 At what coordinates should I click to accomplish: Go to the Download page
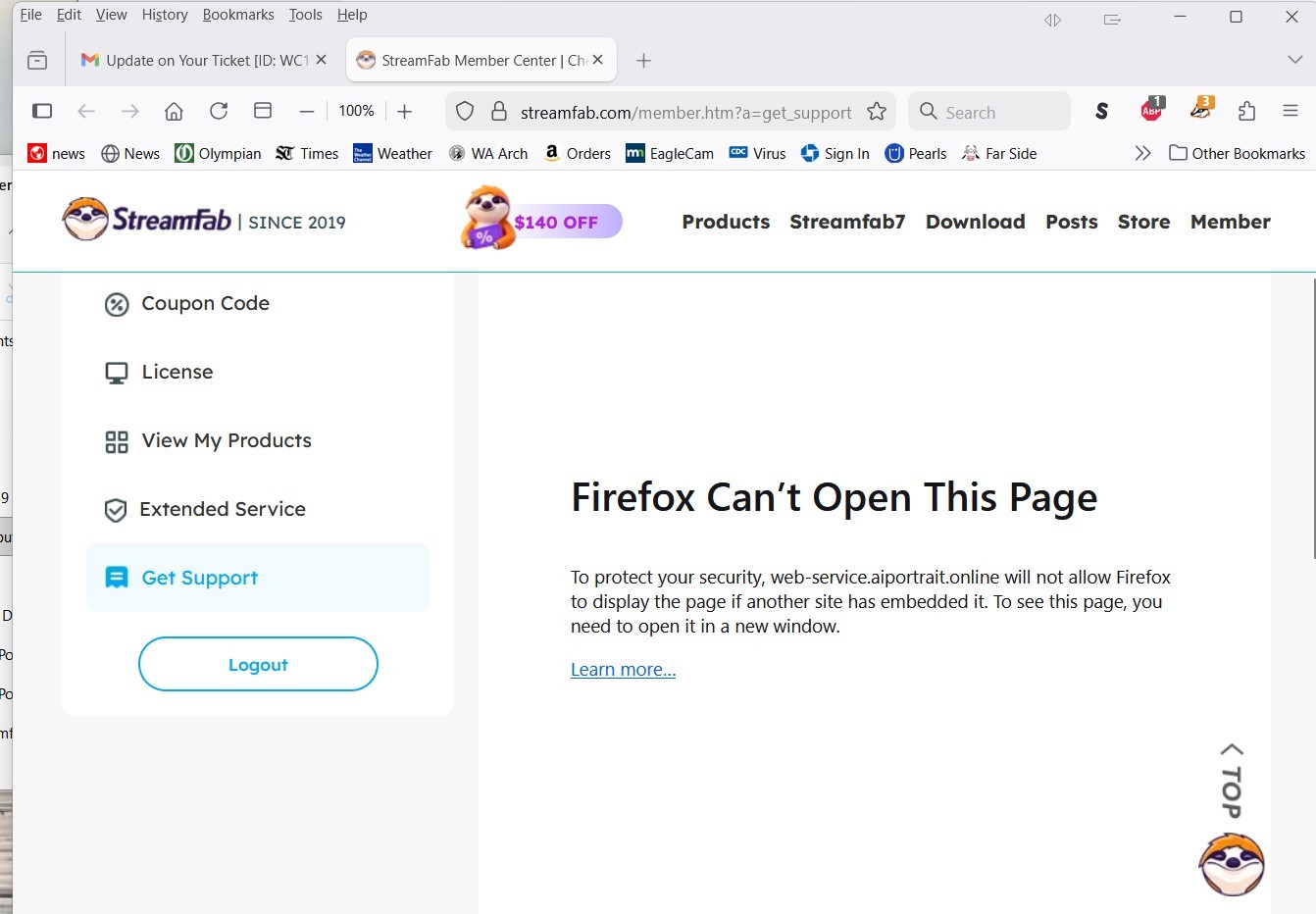click(976, 222)
